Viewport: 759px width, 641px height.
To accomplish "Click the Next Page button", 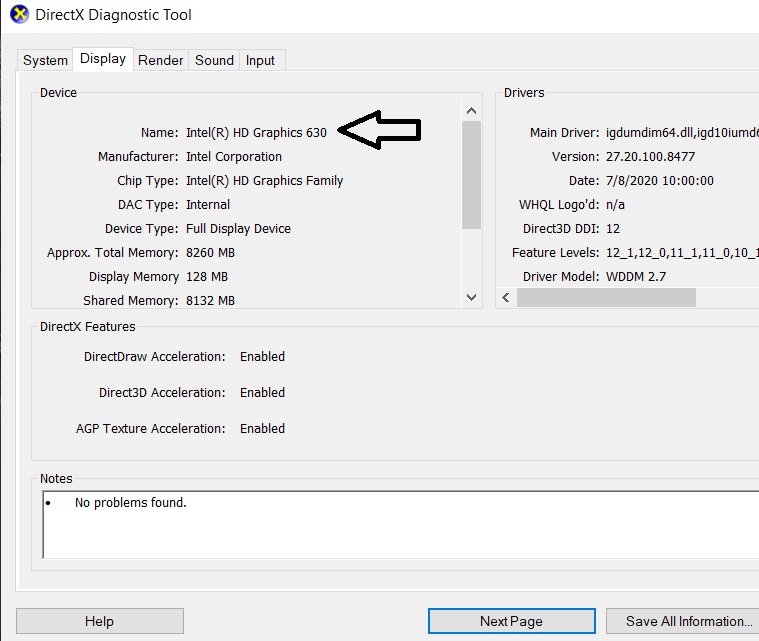I will pos(512,621).
